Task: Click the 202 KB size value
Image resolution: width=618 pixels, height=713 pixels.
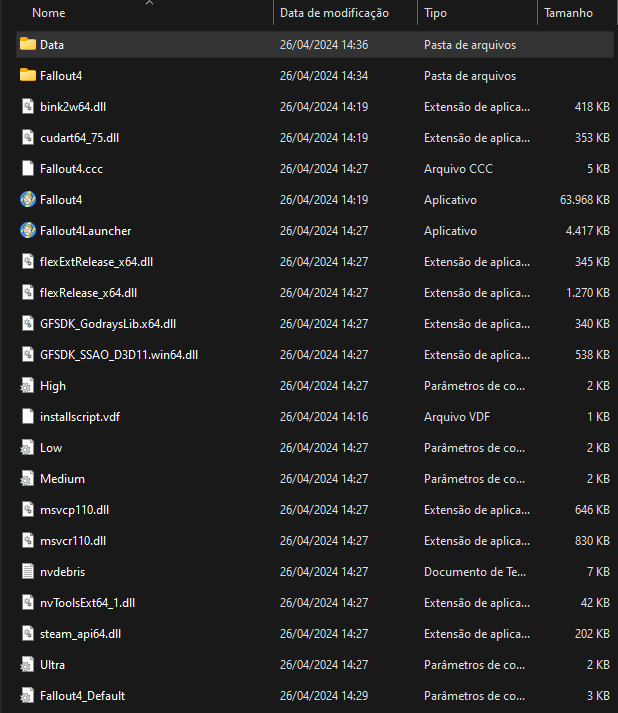Action: 592,634
